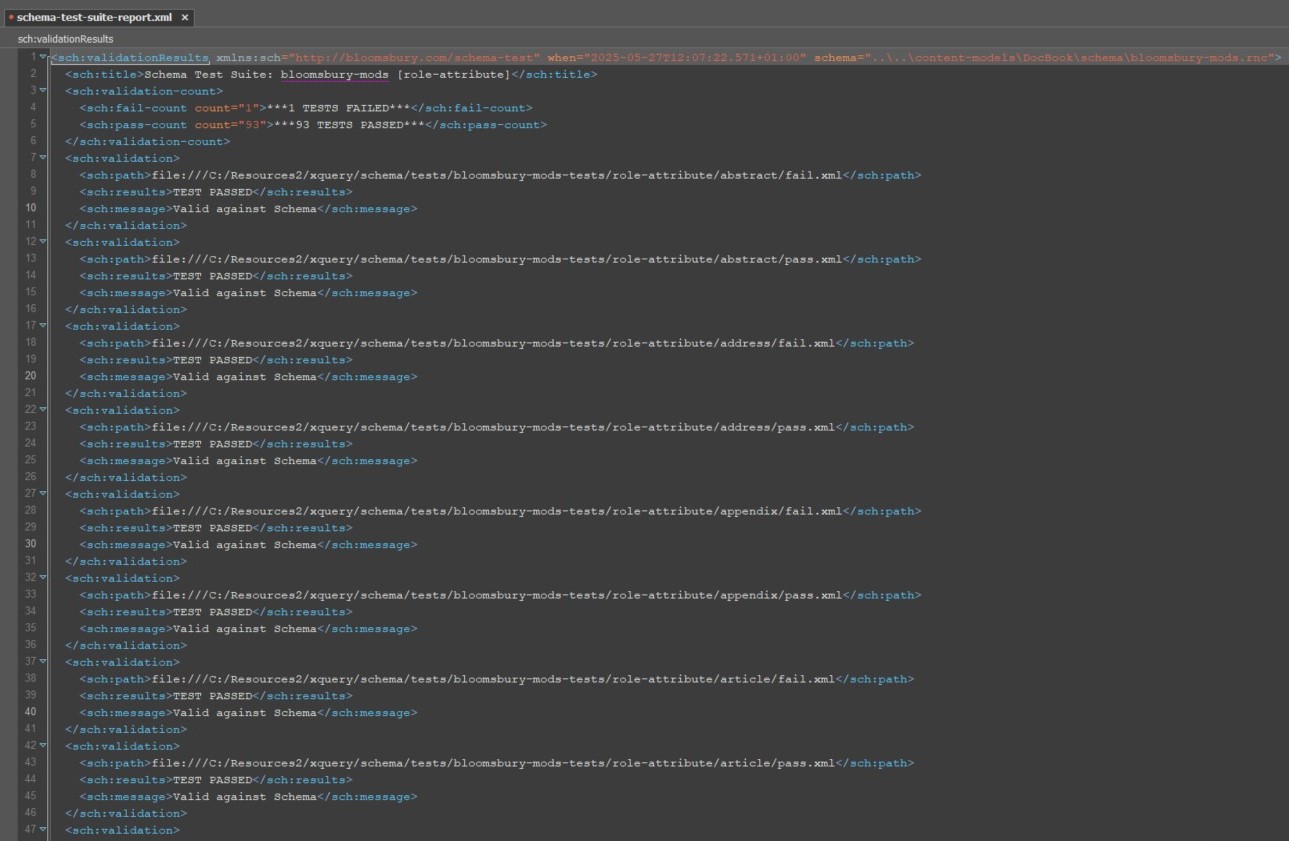This screenshot has width=1289, height=841.
Task: Collapse the sch:validation fold on line 7
Action: coord(43,158)
